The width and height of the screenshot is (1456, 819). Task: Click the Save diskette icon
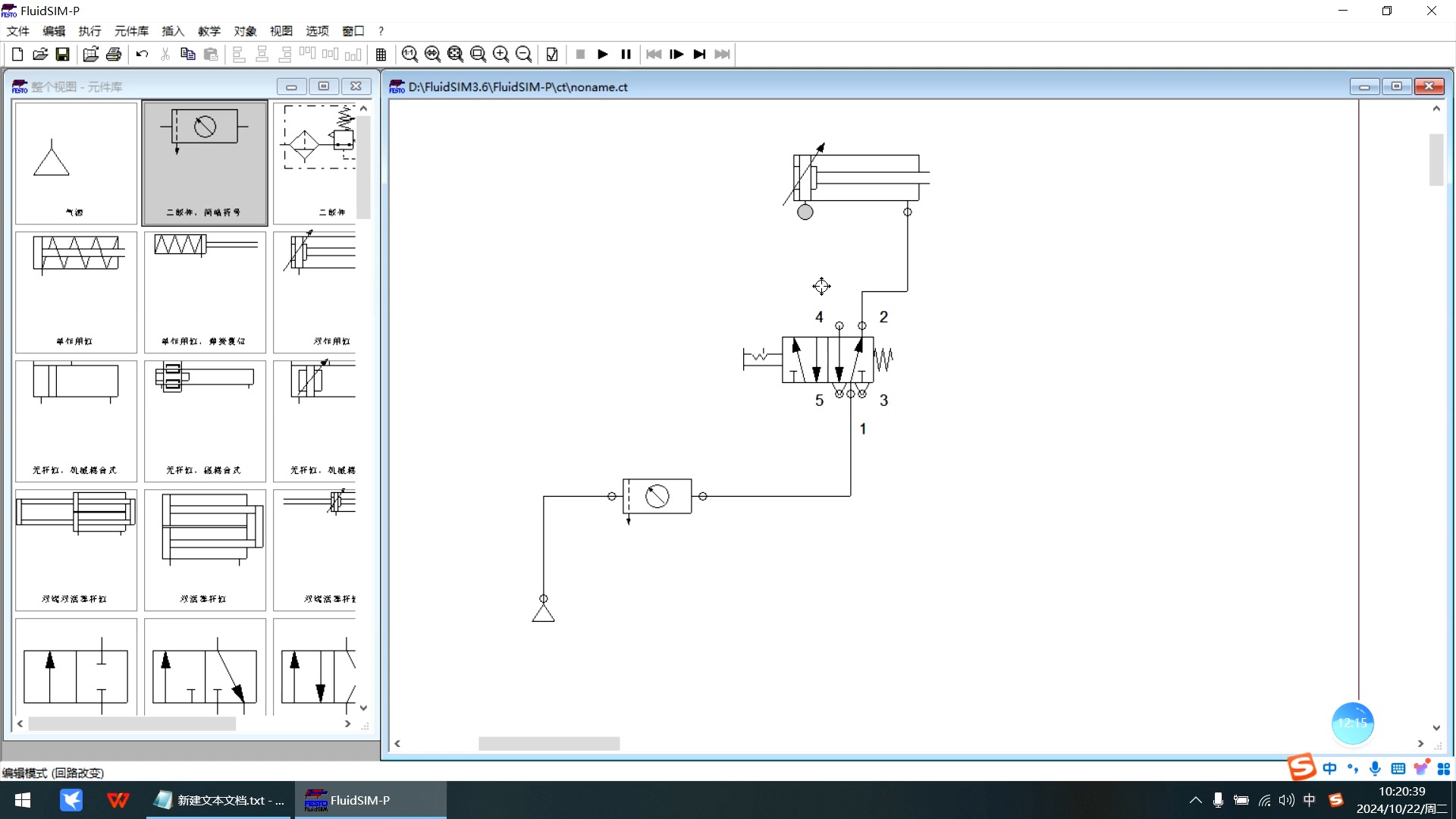(x=63, y=54)
